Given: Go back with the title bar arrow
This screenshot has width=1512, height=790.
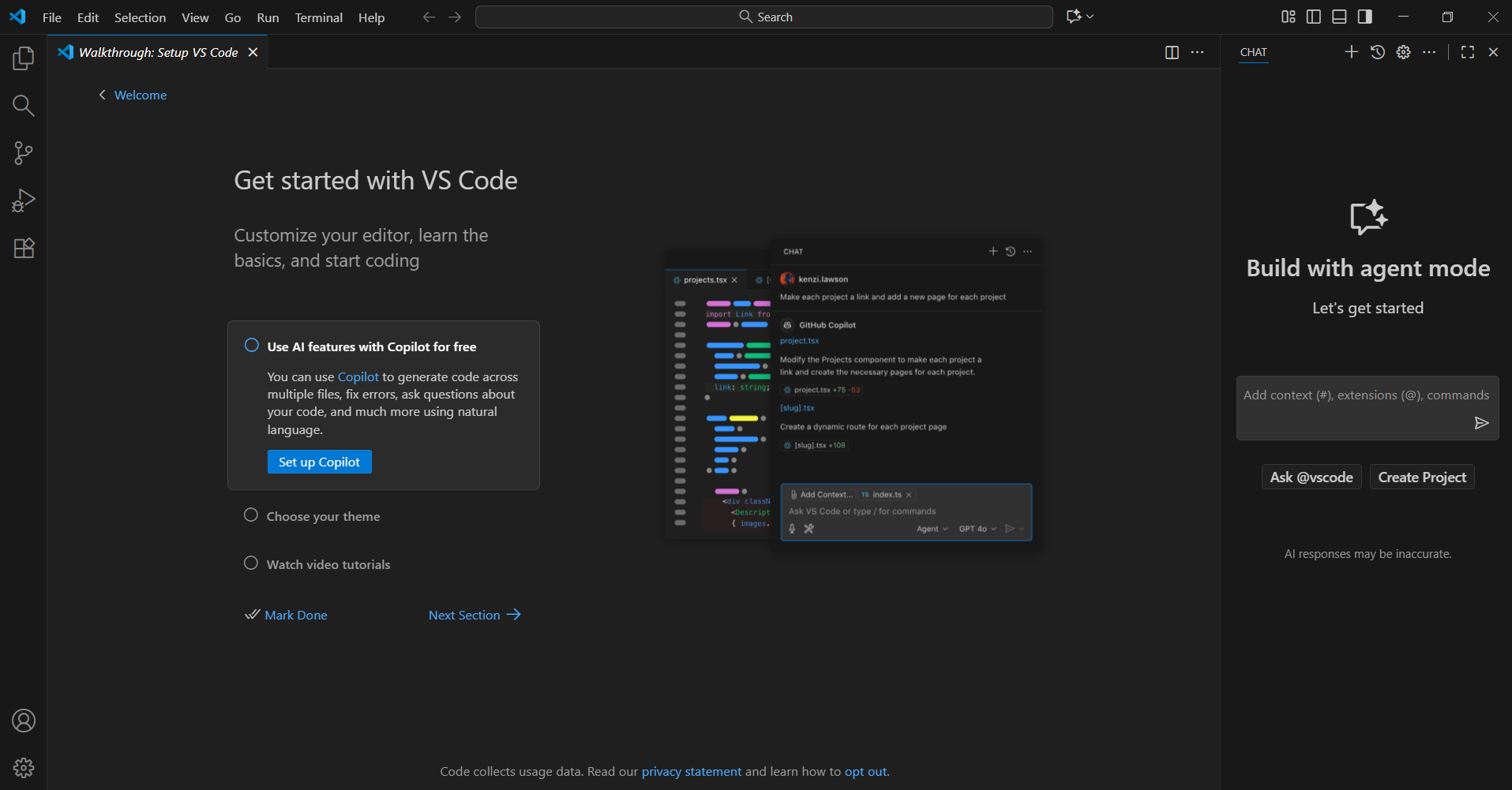Looking at the screenshot, I should pyautogui.click(x=429, y=17).
